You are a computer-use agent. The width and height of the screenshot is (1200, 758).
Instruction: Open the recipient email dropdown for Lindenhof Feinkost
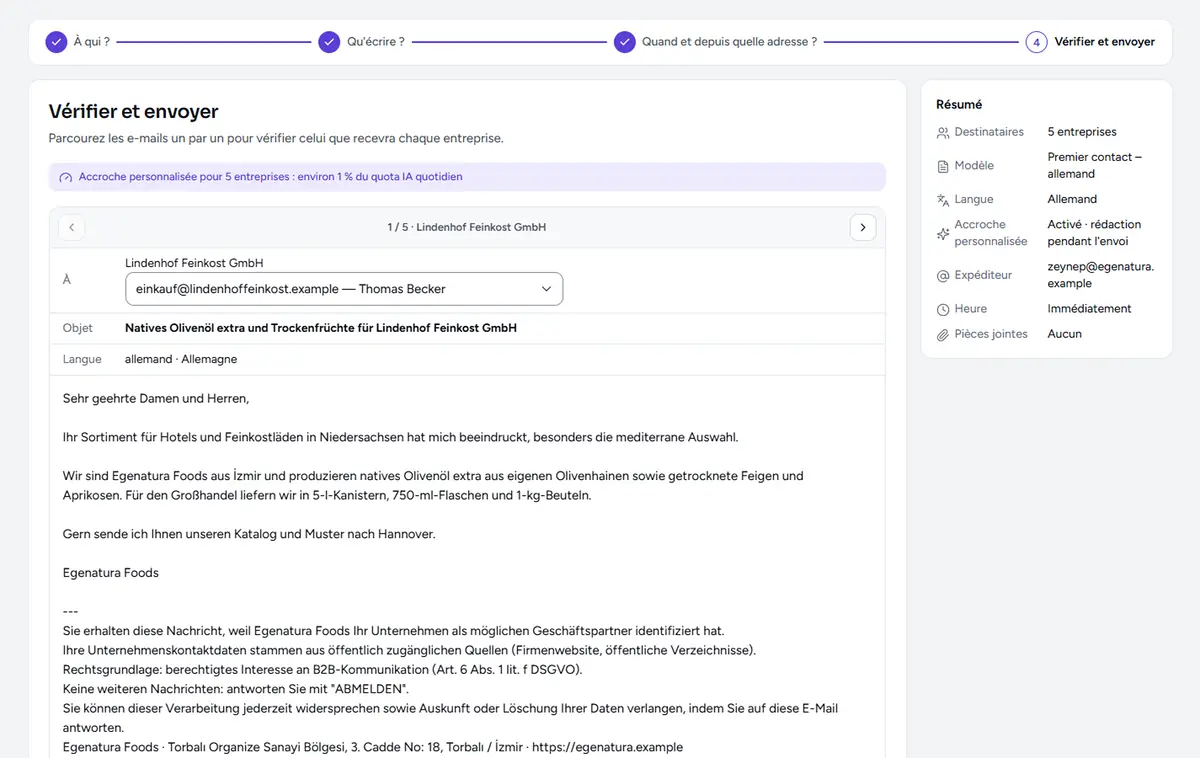pyautogui.click(x=344, y=289)
